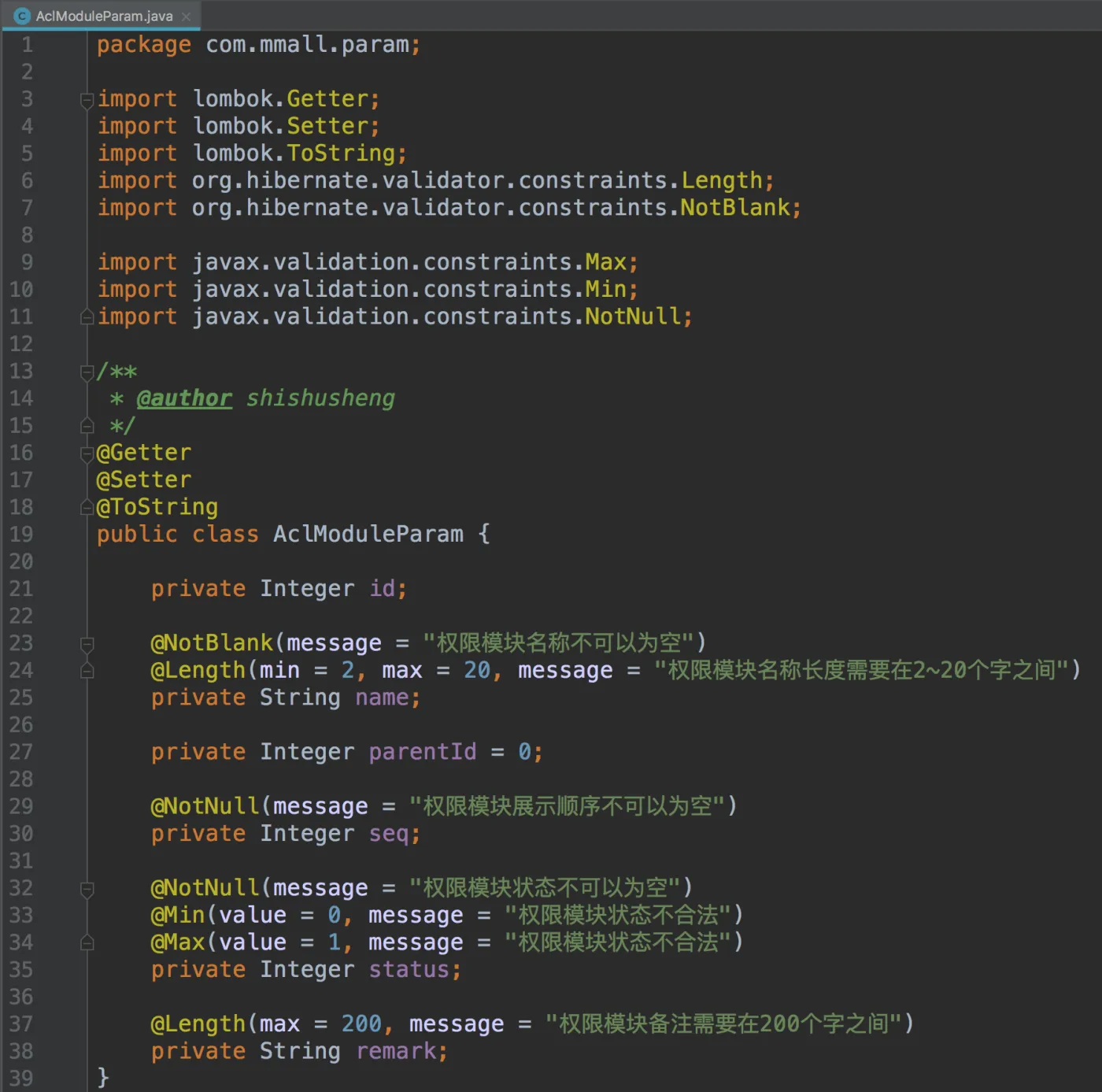1102x1092 pixels.
Task: Click the closing brace on line 39
Action: (x=103, y=1078)
